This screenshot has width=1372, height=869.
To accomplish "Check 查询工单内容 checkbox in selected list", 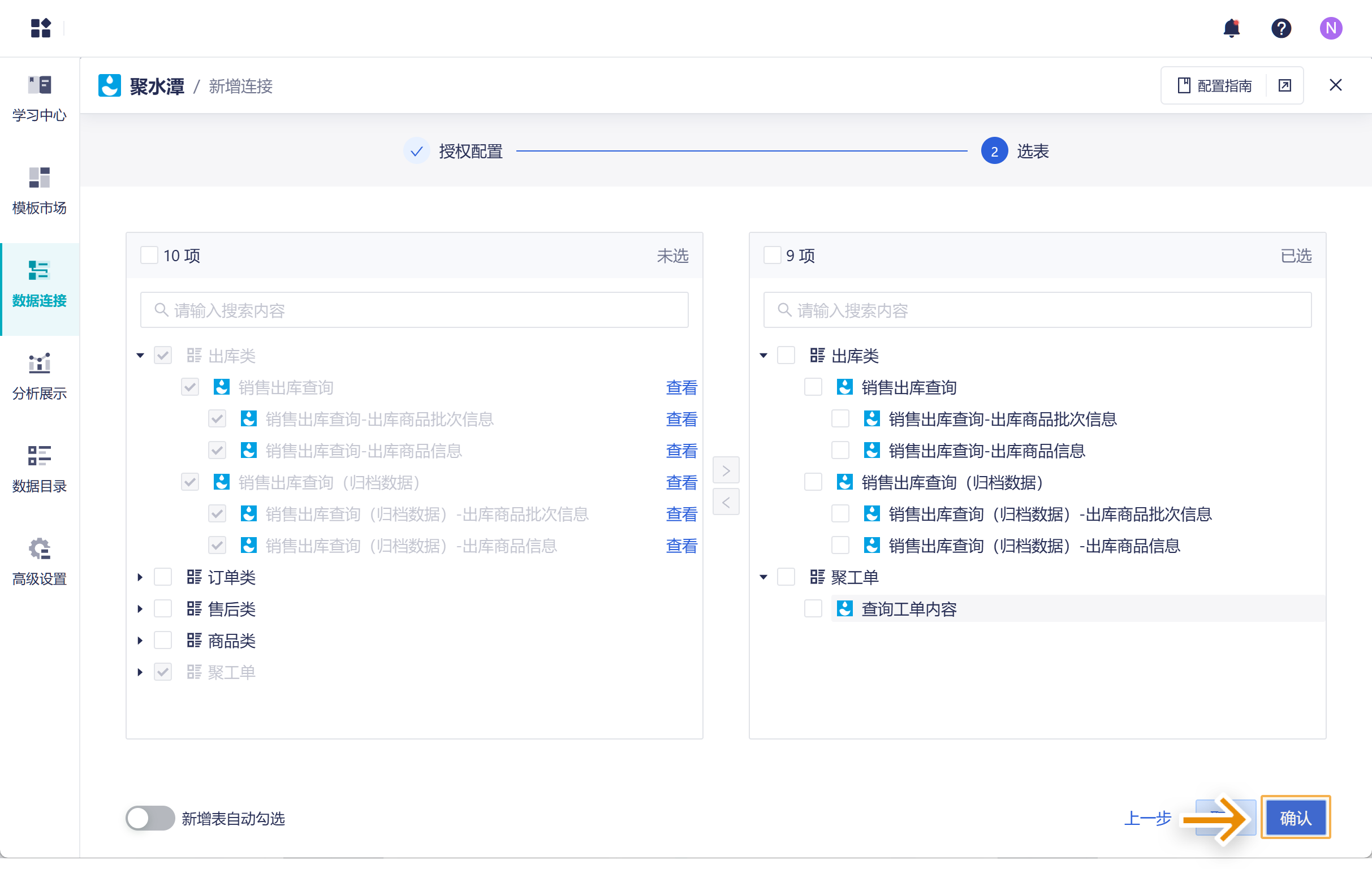I will coord(813,609).
